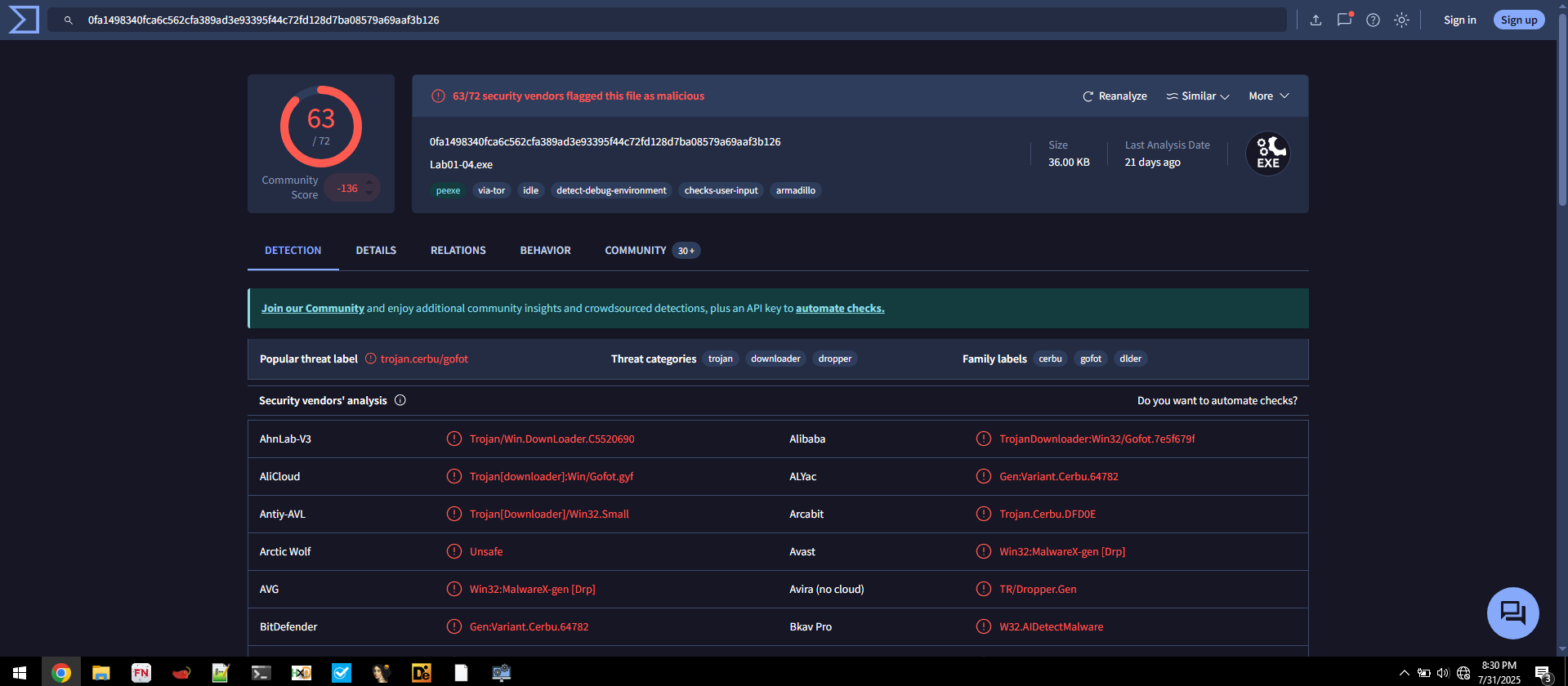Image resolution: width=1568 pixels, height=686 pixels.
Task: Open the De (Detect It Easy) taskbar icon
Action: (x=421, y=673)
